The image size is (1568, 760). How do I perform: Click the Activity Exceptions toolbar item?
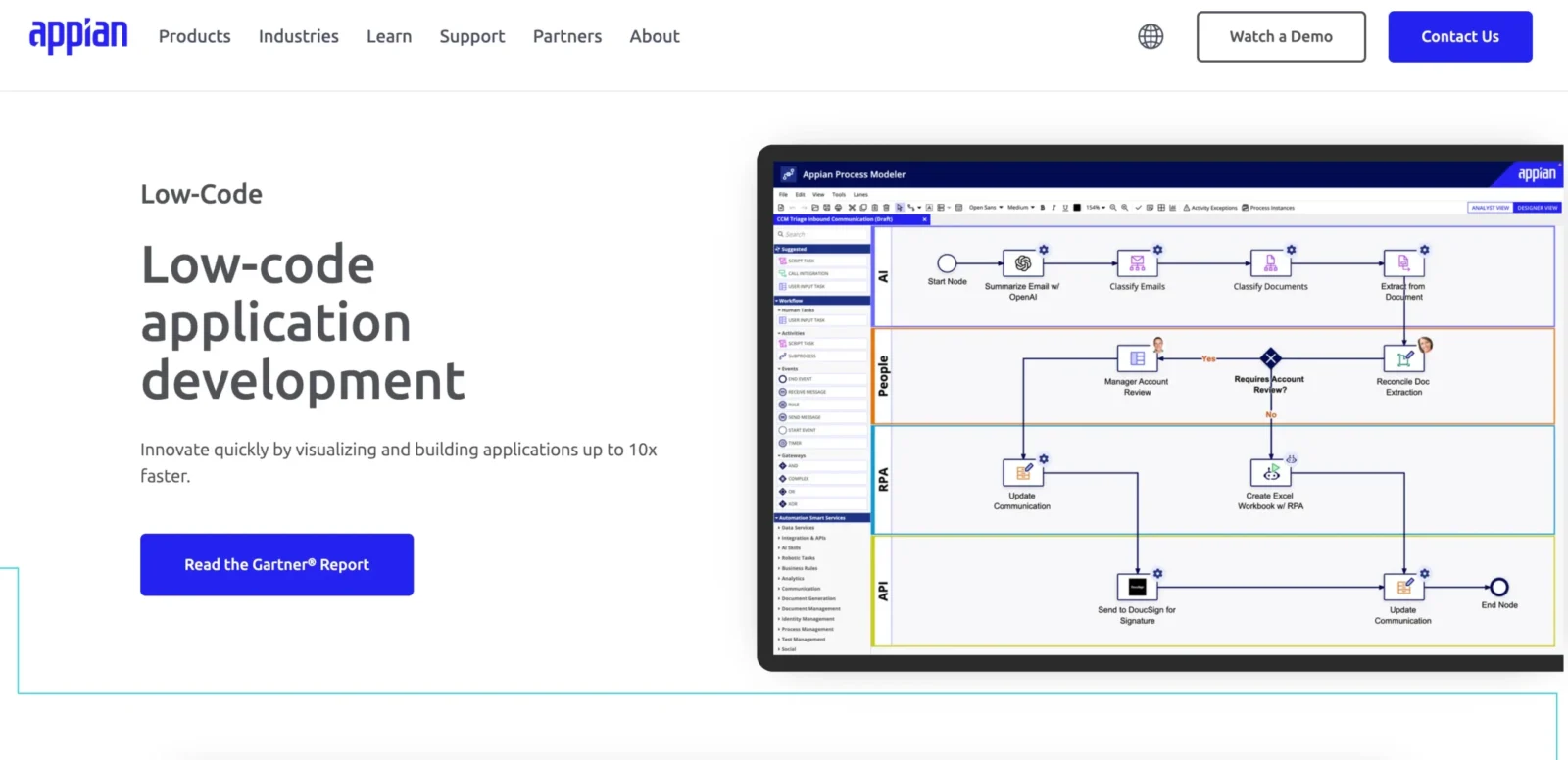click(x=1210, y=208)
